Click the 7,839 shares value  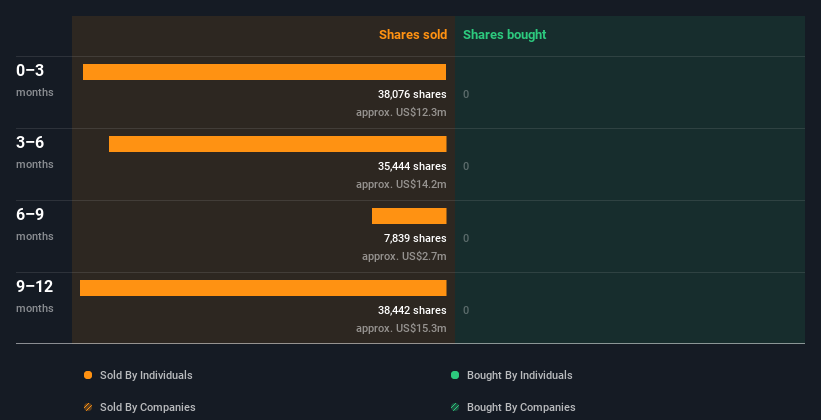tap(415, 238)
